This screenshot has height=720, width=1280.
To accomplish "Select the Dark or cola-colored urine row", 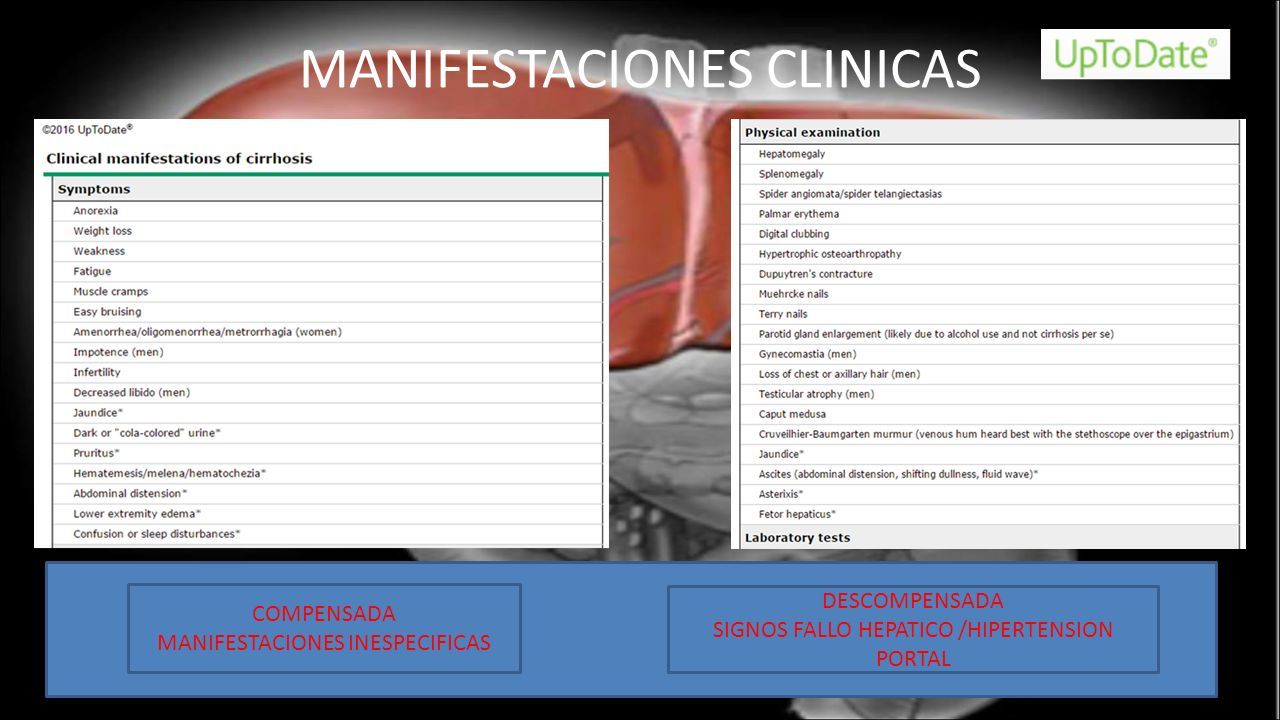I will click(328, 433).
